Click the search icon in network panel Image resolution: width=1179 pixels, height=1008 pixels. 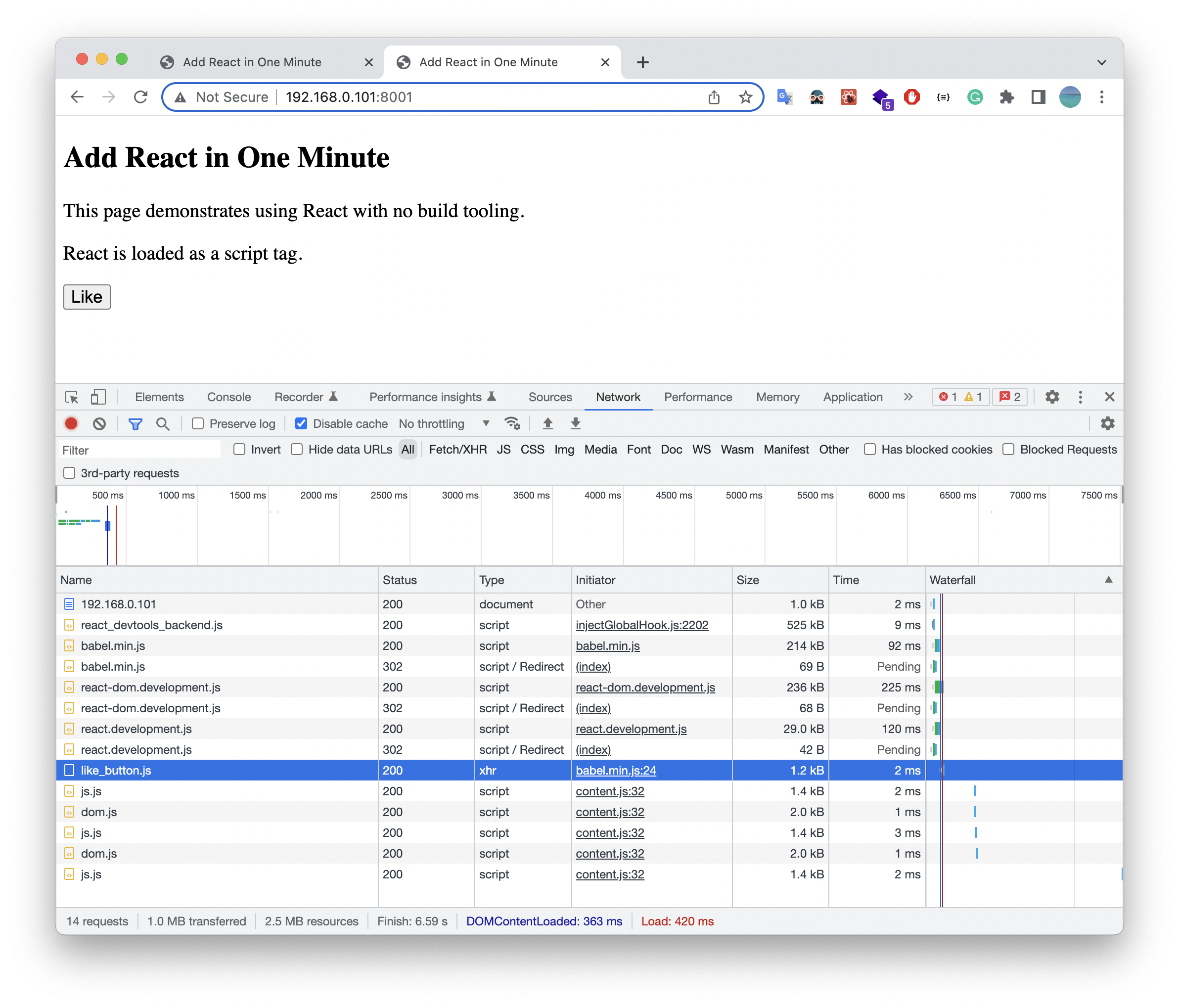tap(162, 424)
